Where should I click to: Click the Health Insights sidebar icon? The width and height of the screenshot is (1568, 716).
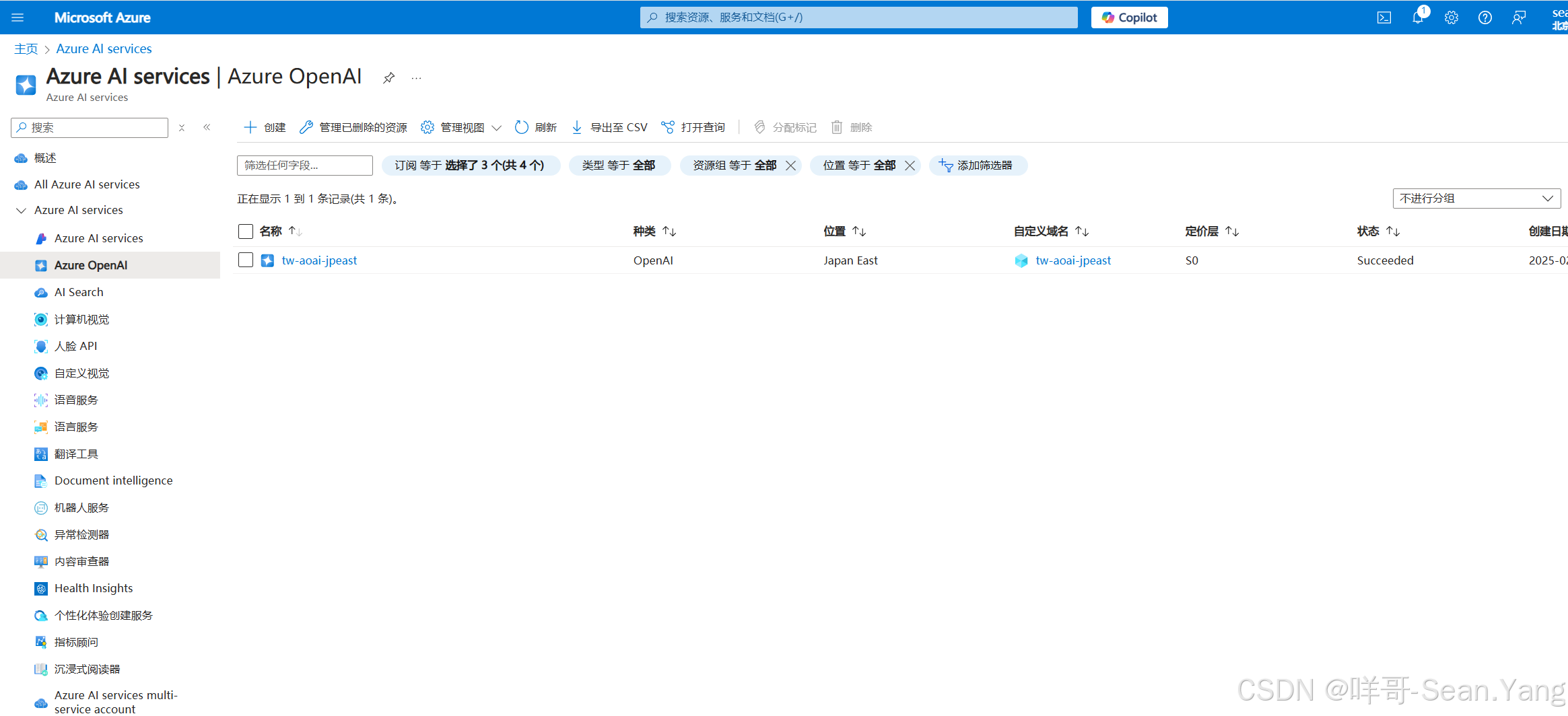tap(41, 588)
